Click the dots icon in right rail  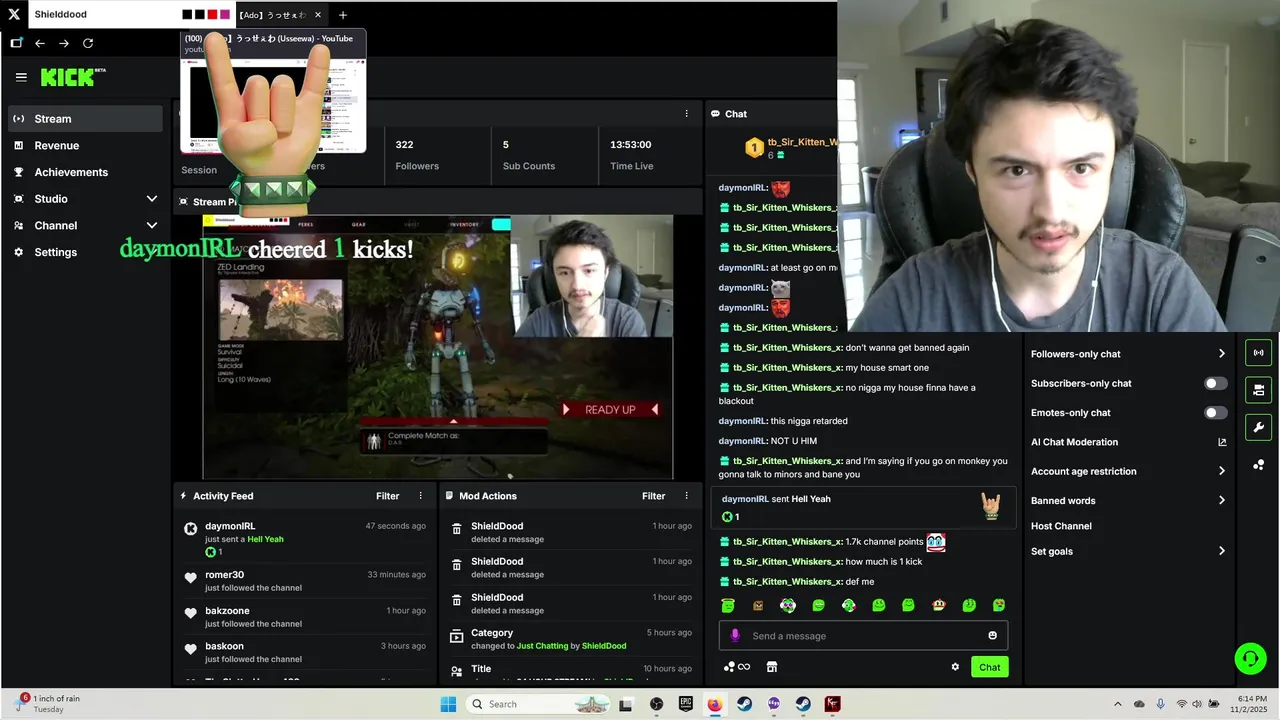(x=1258, y=465)
